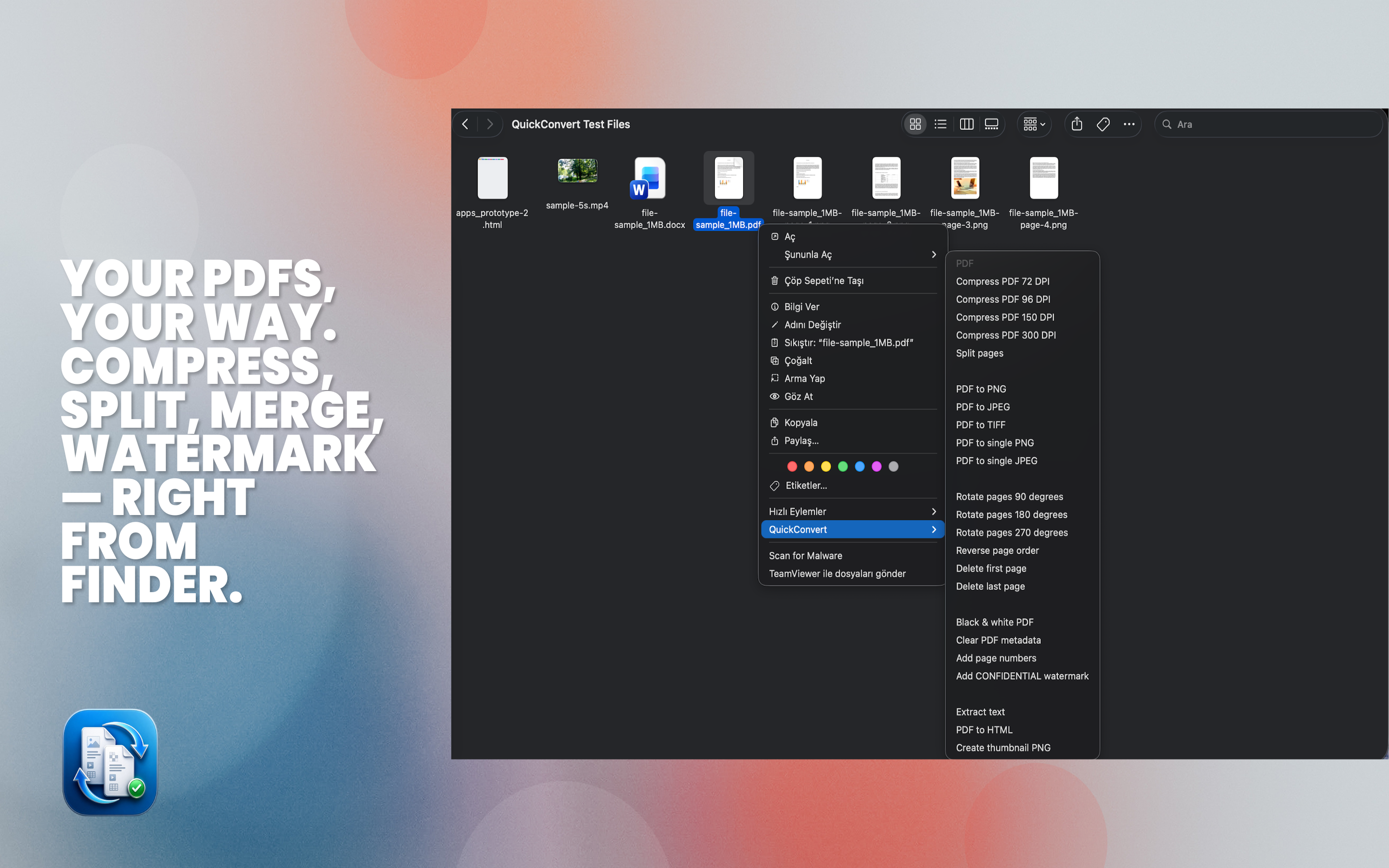Select Delete first page

(1022, 569)
